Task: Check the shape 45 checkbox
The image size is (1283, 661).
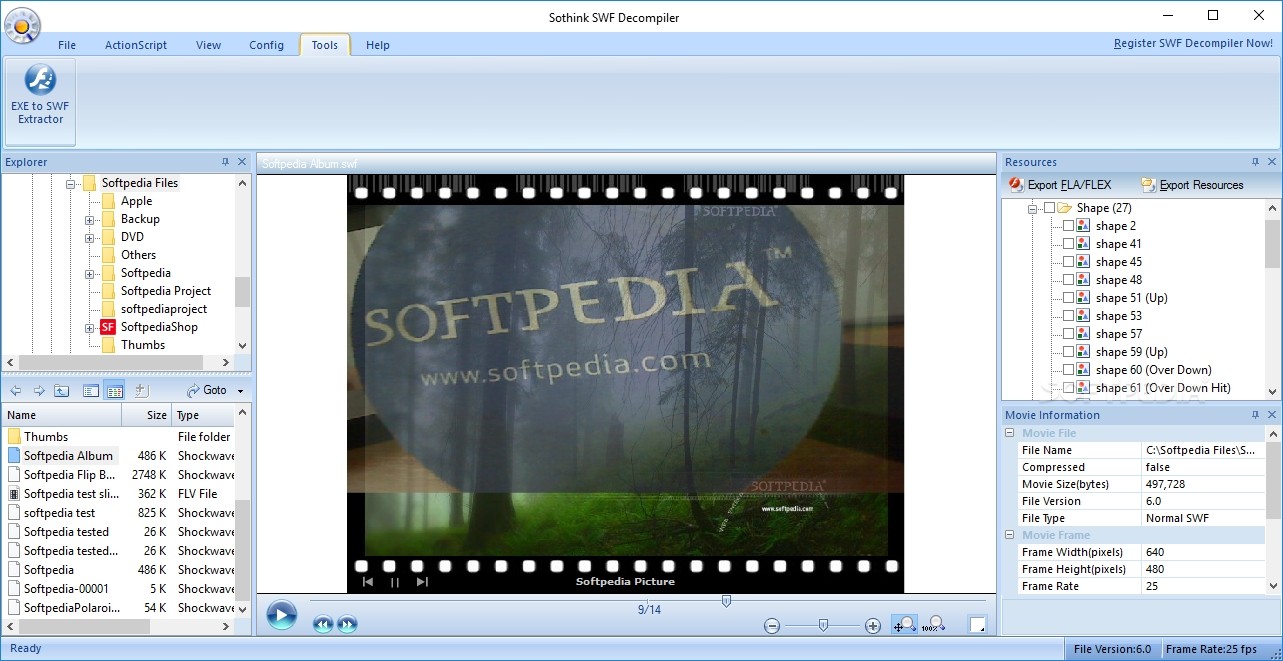Action: tap(1068, 262)
